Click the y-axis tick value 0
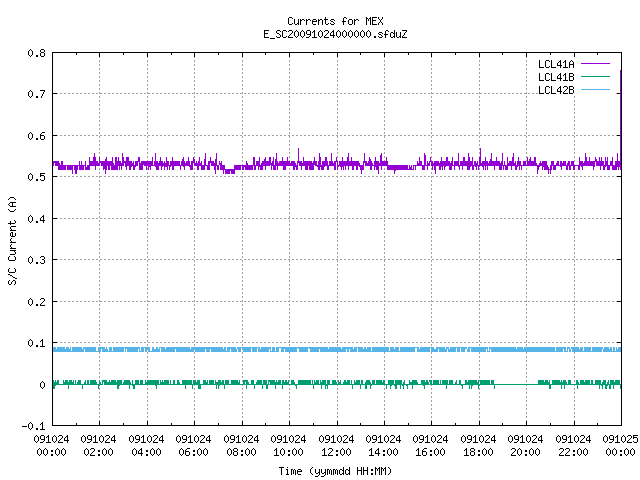Image resolution: width=640 pixels, height=480 pixels. coord(42,384)
